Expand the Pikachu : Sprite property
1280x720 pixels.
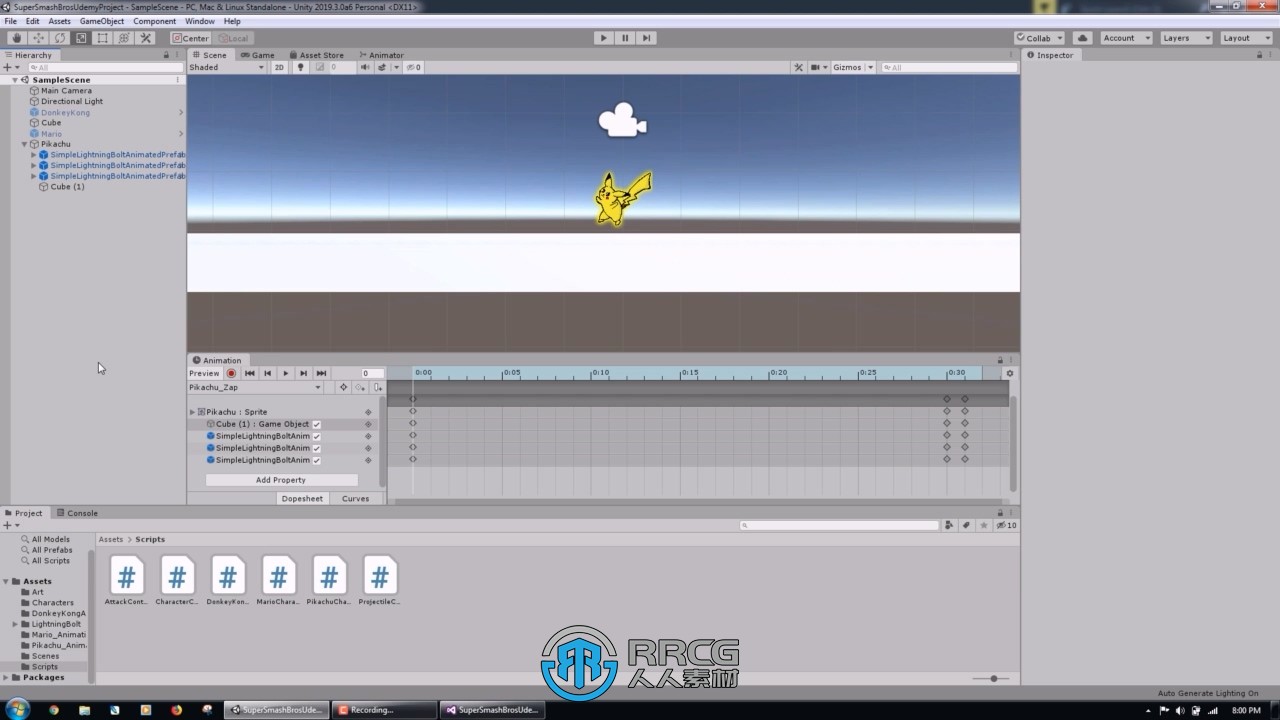point(192,412)
